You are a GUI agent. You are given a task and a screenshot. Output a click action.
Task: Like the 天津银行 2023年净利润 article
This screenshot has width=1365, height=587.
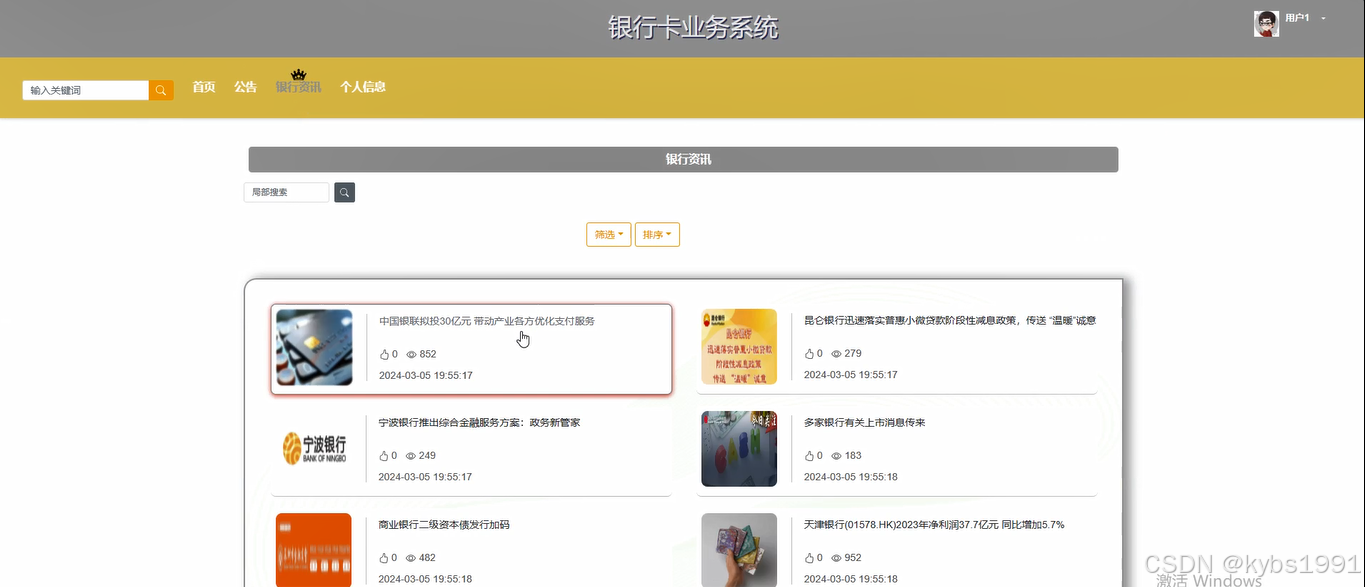coord(810,557)
